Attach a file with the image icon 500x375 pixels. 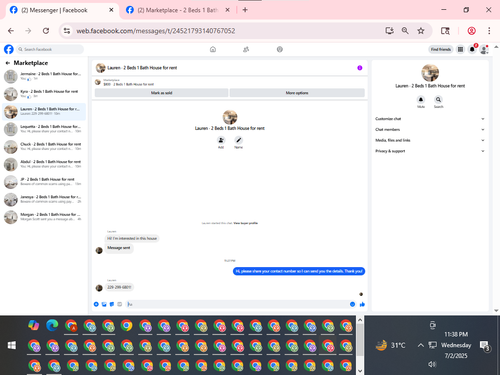pos(104,304)
